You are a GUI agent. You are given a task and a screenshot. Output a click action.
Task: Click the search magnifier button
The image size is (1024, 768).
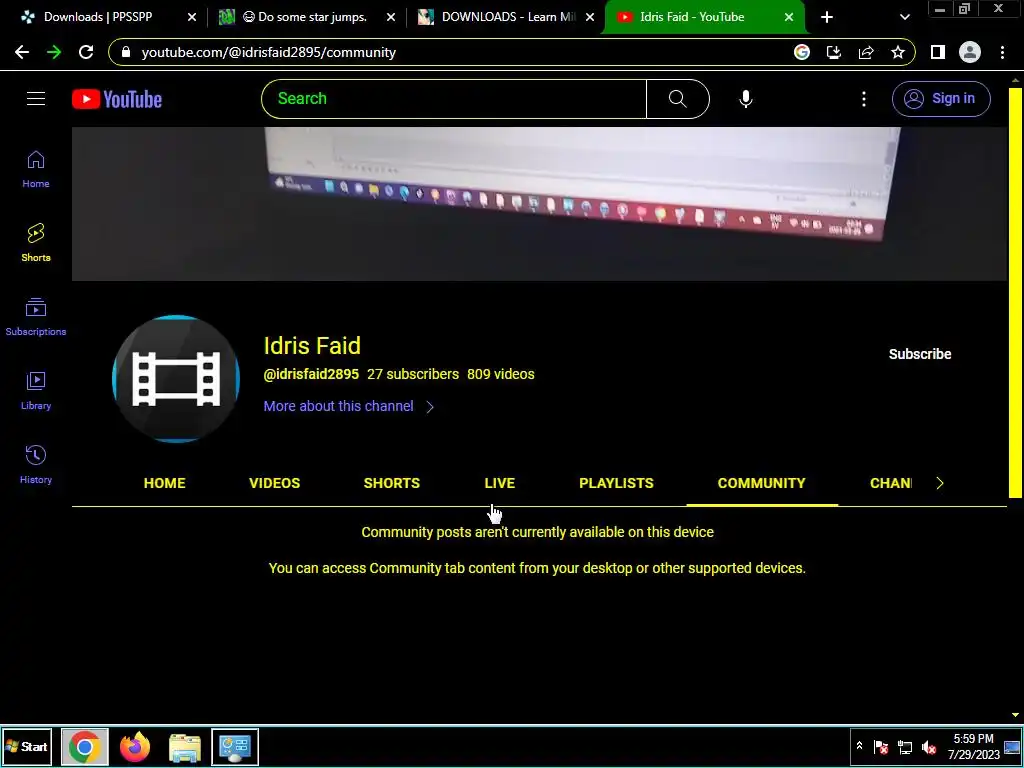pos(677,99)
